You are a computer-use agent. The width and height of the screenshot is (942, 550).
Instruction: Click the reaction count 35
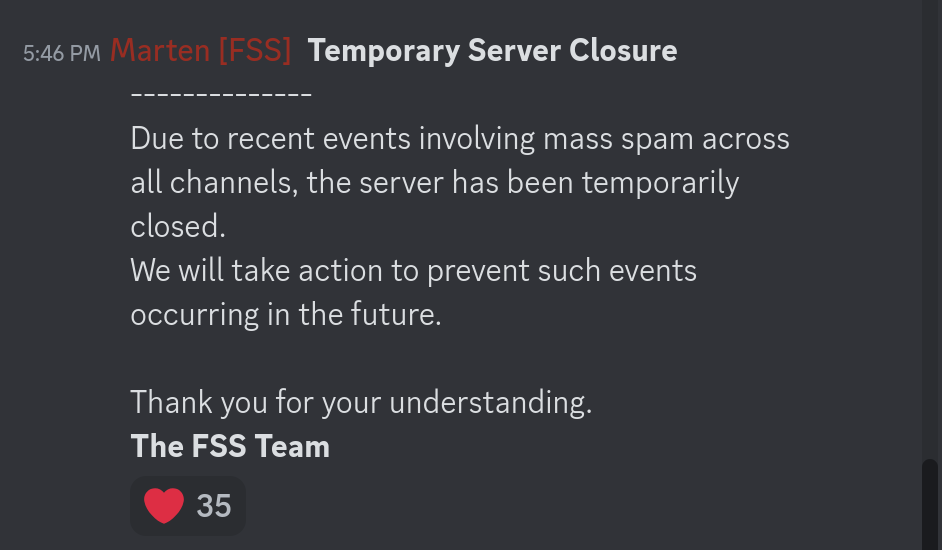coord(214,506)
